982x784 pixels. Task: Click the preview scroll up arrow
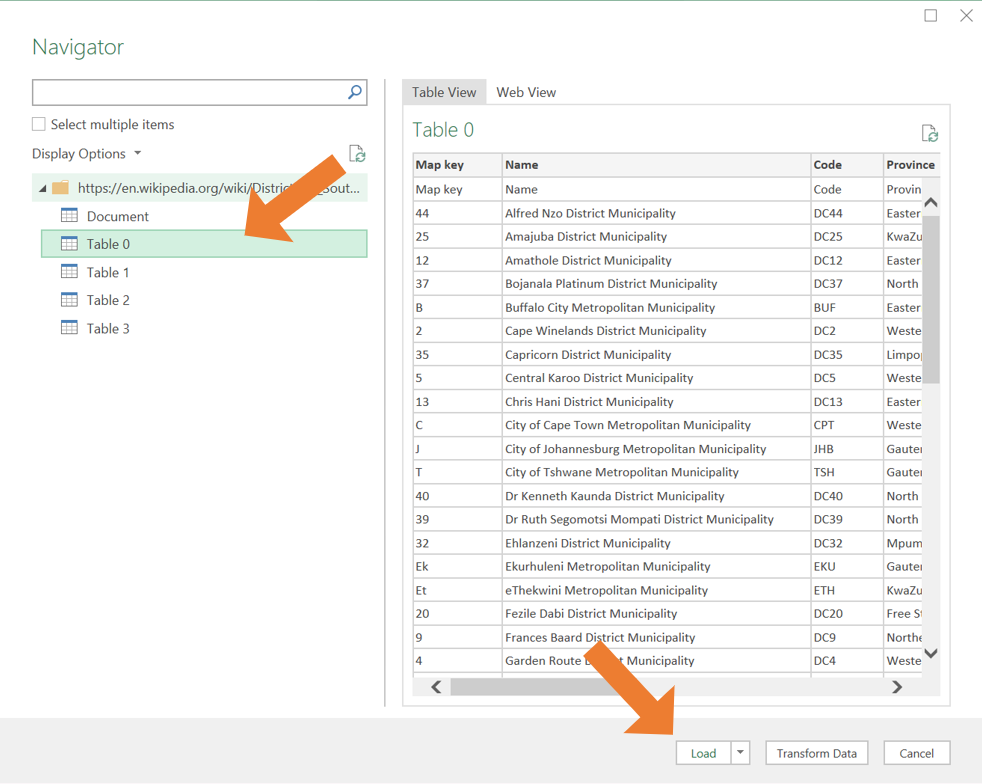coord(931,202)
